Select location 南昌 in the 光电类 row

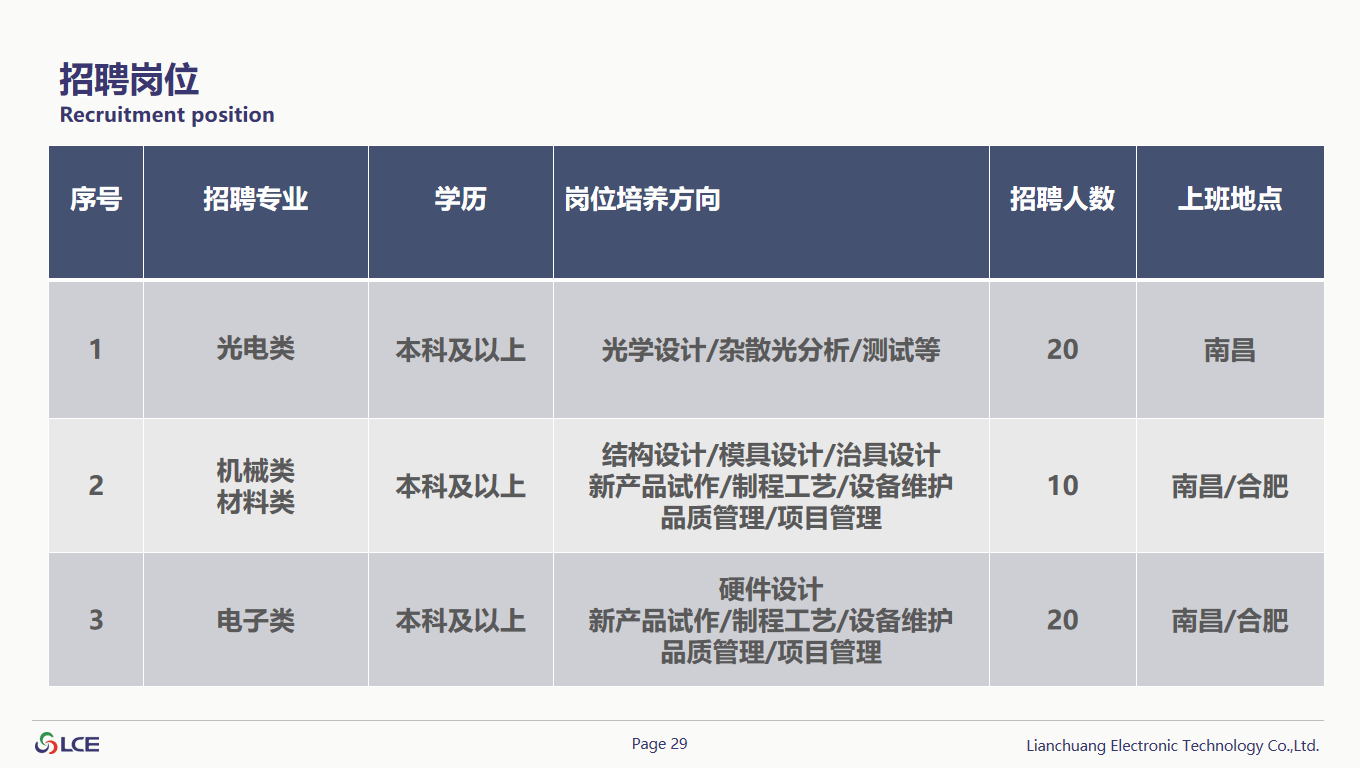click(1230, 350)
